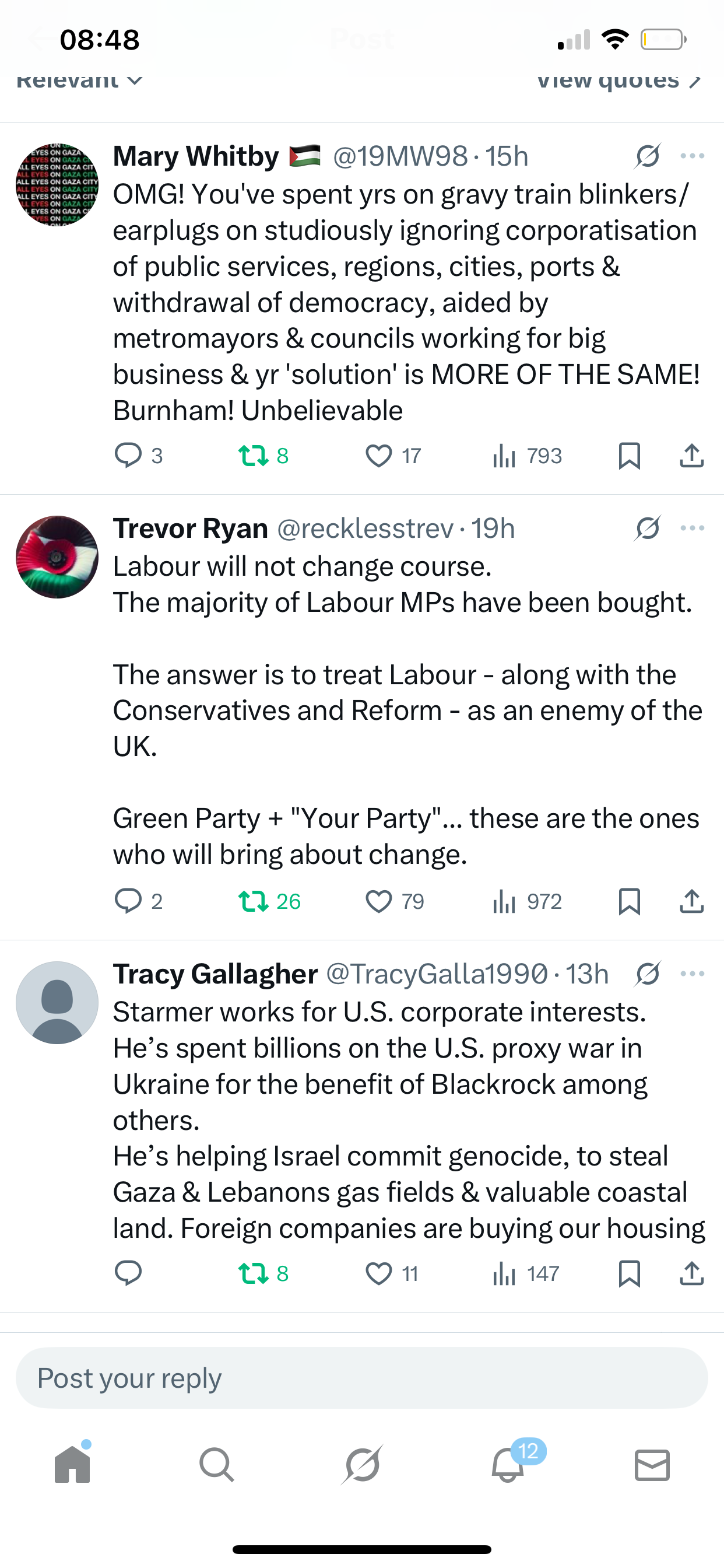Screen dimensions: 724x1568
Task: Go to Home tab
Action: pyautogui.click(x=72, y=1465)
